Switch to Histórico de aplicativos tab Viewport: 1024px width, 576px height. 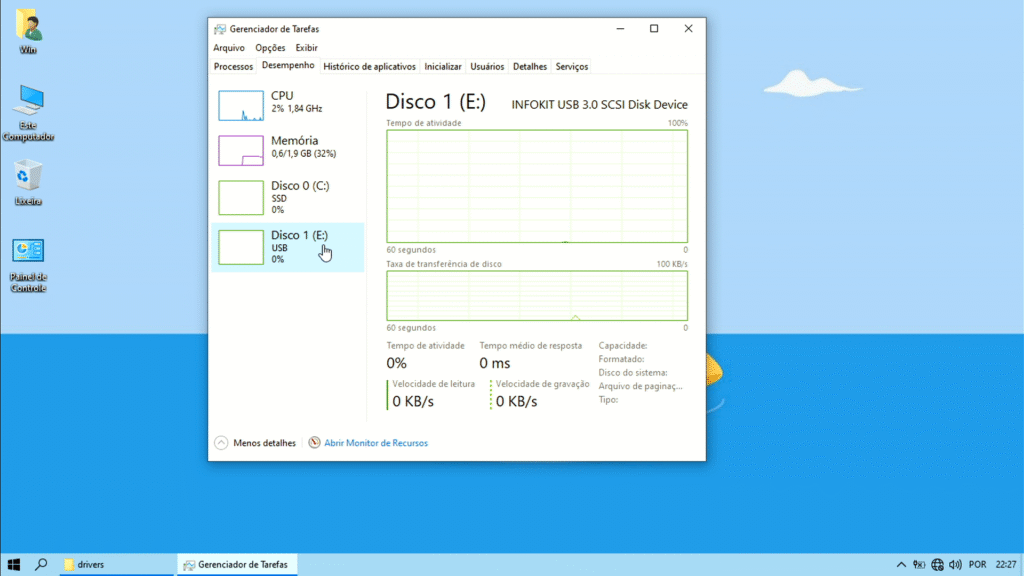click(369, 67)
